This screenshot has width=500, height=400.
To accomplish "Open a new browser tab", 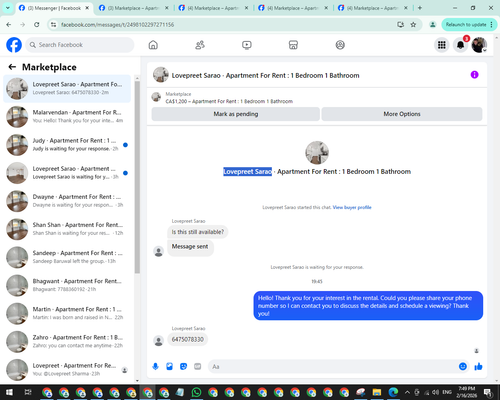I will [x=420, y=8].
